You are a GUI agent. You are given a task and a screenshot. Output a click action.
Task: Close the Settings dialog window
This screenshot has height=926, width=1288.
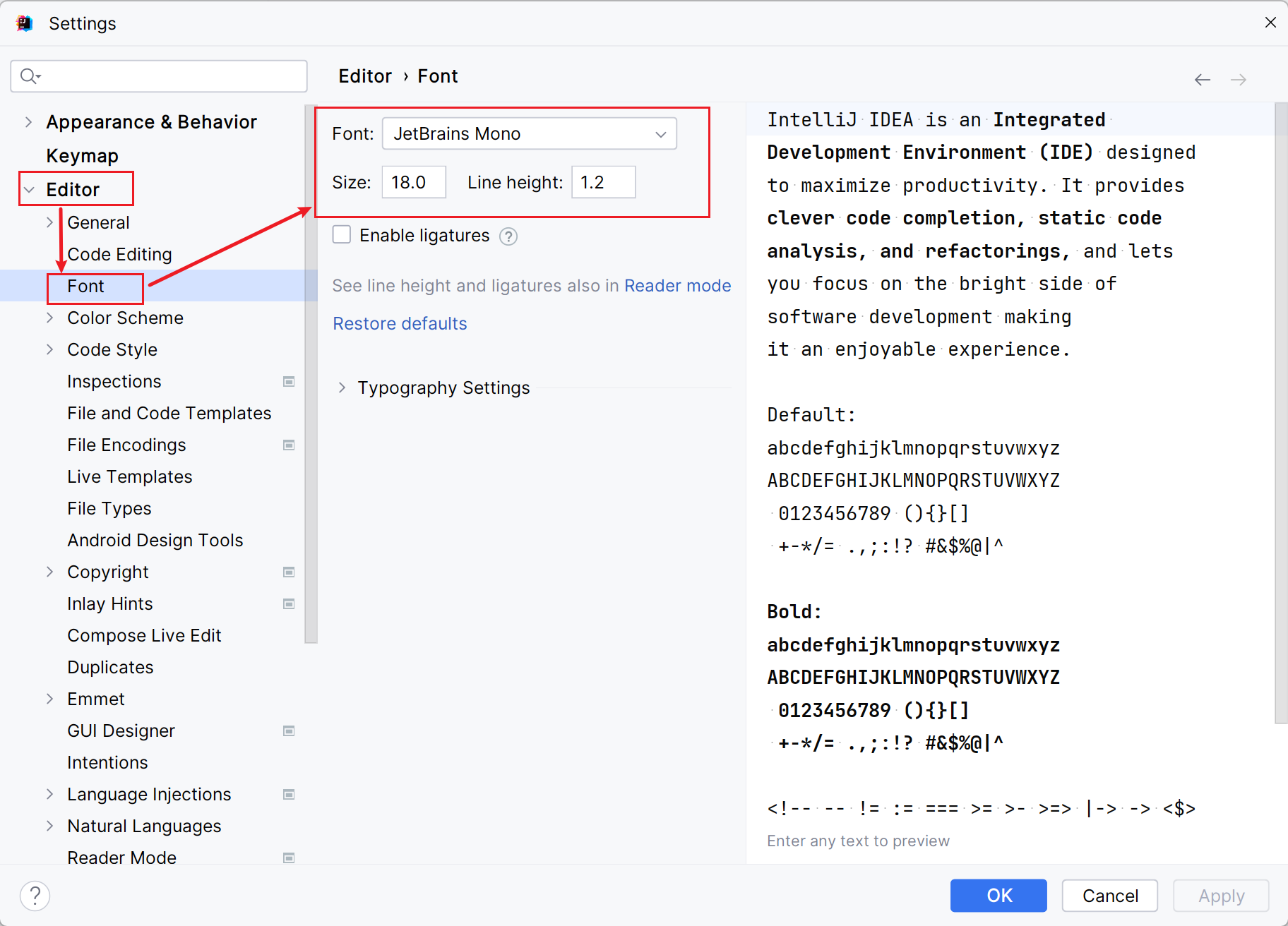click(1270, 22)
